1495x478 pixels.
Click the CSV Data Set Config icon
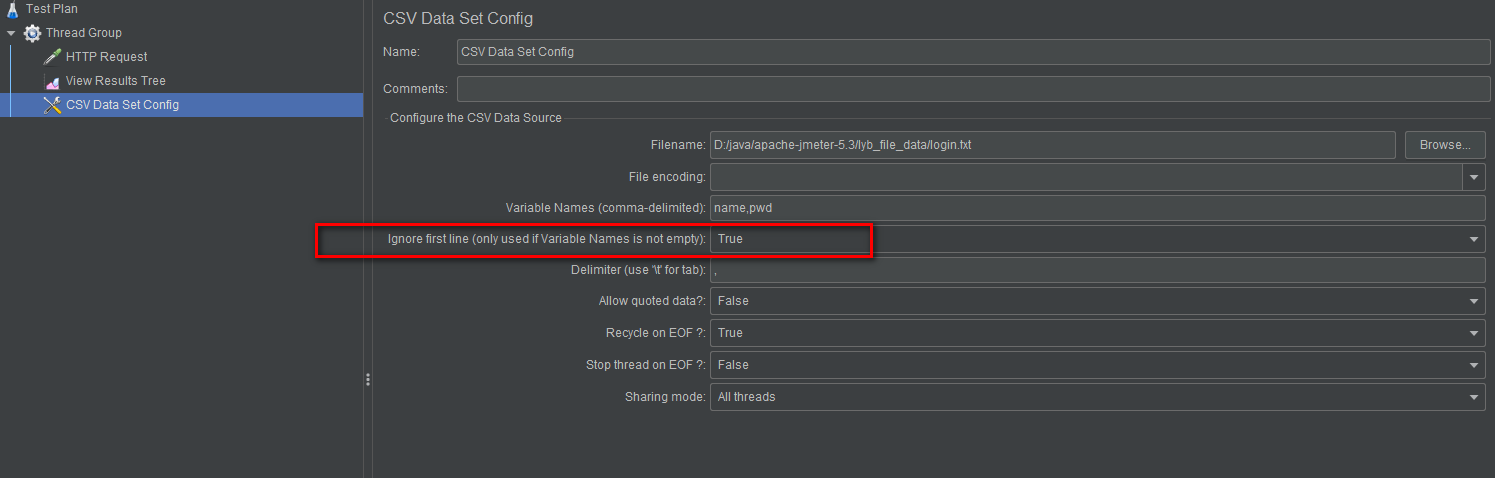(x=52, y=105)
